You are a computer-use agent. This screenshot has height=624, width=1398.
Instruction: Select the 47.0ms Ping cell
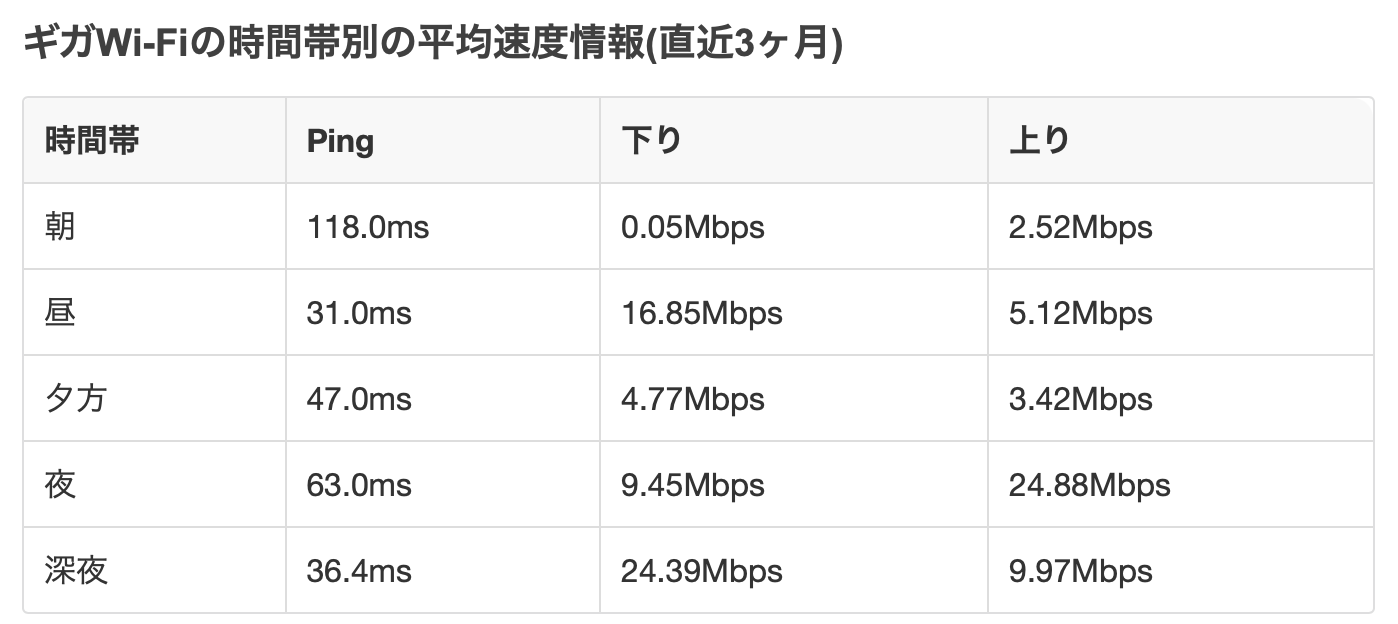point(359,399)
